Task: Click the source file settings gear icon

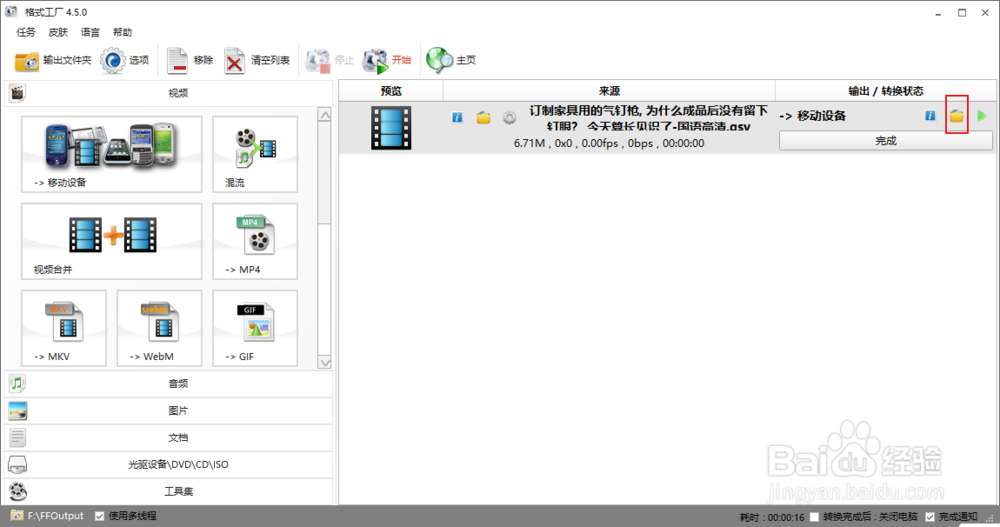Action: 509,117
